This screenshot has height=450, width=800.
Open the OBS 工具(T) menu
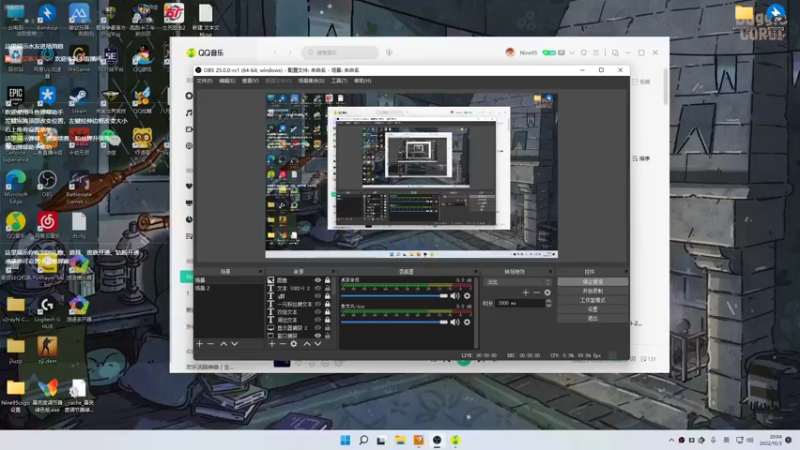[339, 81]
